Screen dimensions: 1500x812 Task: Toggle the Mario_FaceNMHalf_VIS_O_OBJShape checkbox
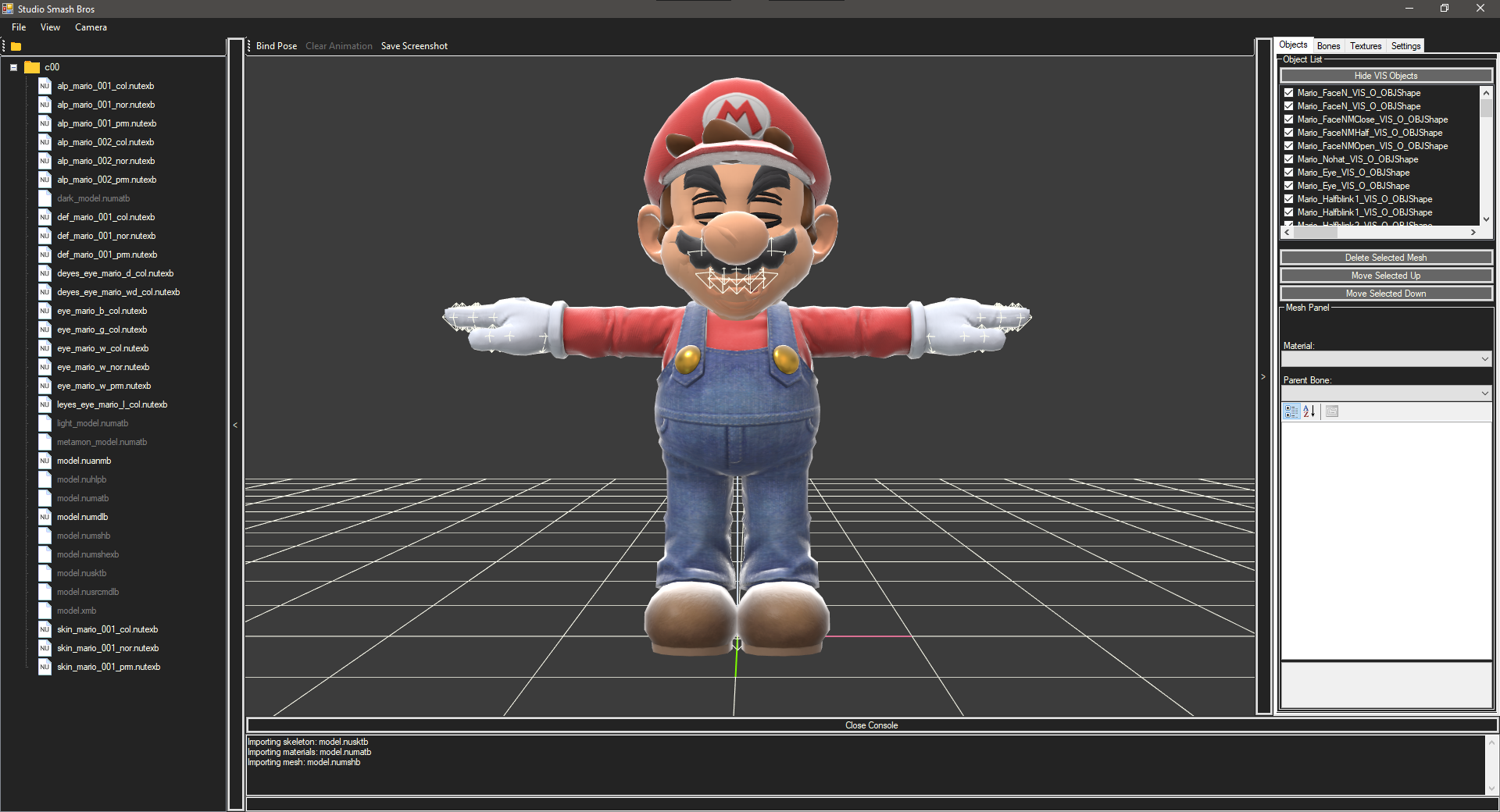pos(1289,133)
